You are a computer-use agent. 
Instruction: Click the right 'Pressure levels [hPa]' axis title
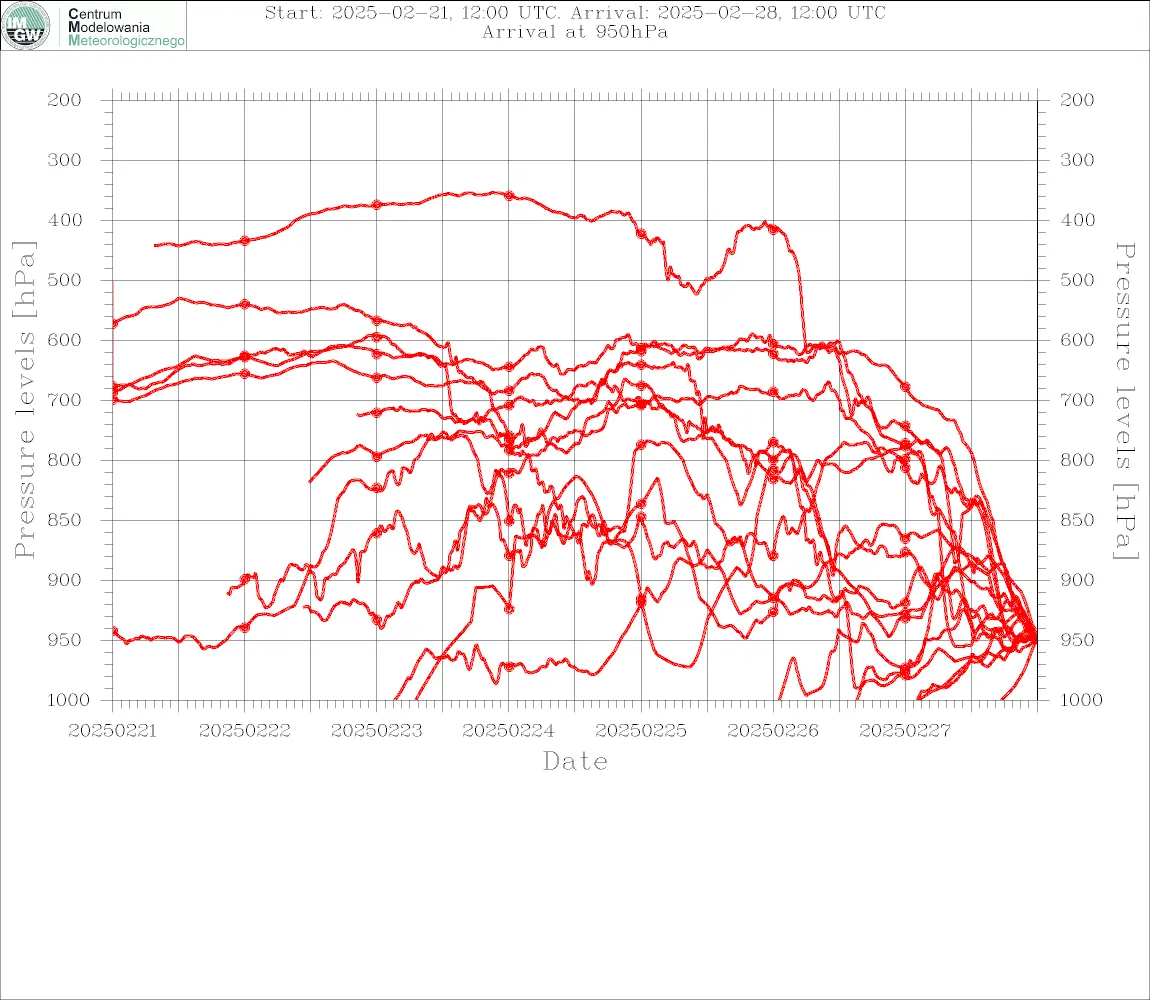[1125, 401]
